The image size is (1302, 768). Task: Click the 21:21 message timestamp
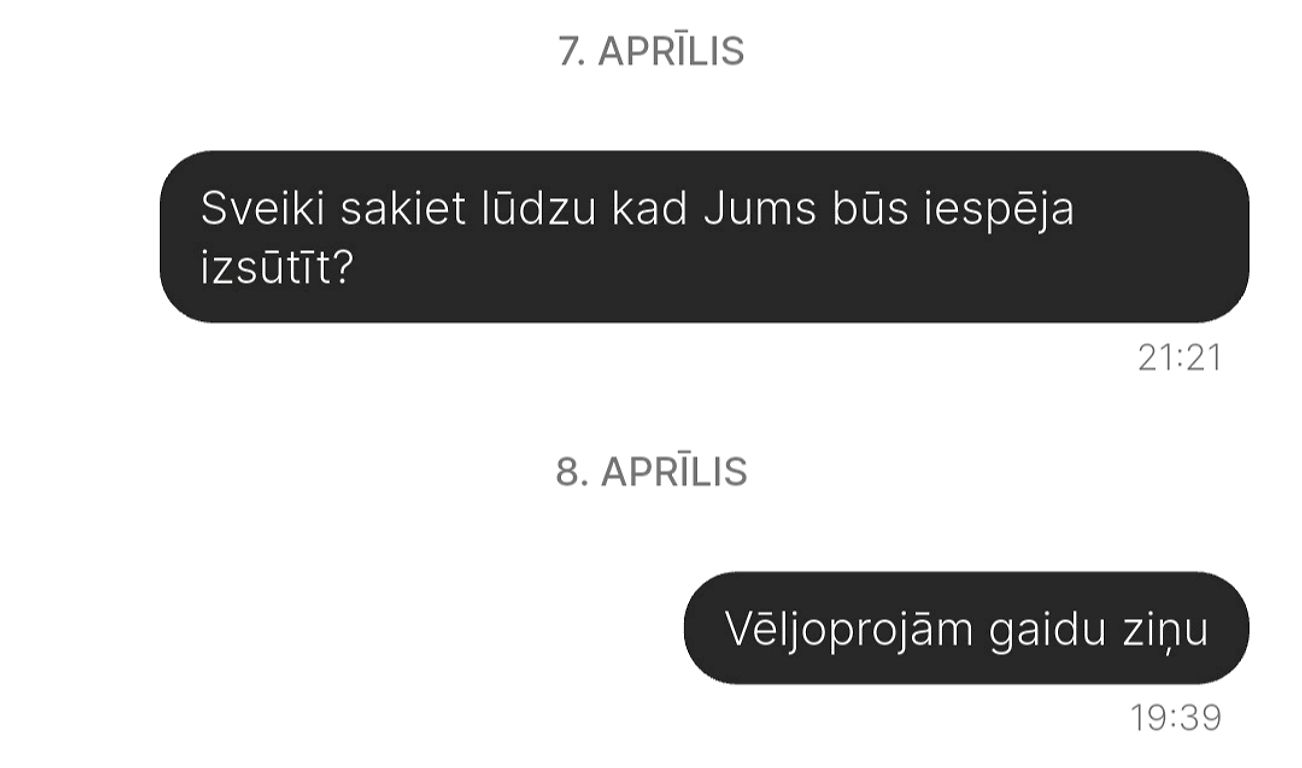point(1180,357)
